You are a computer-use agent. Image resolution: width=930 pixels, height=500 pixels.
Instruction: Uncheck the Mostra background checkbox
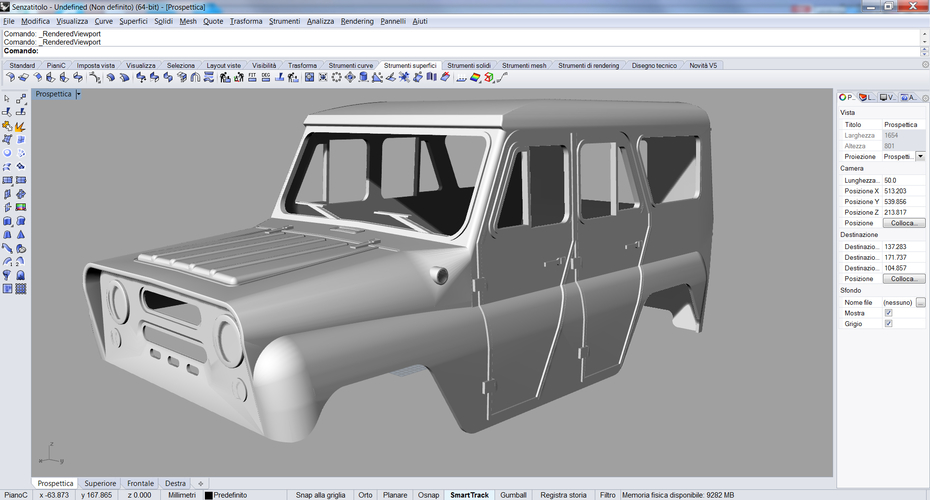888,313
